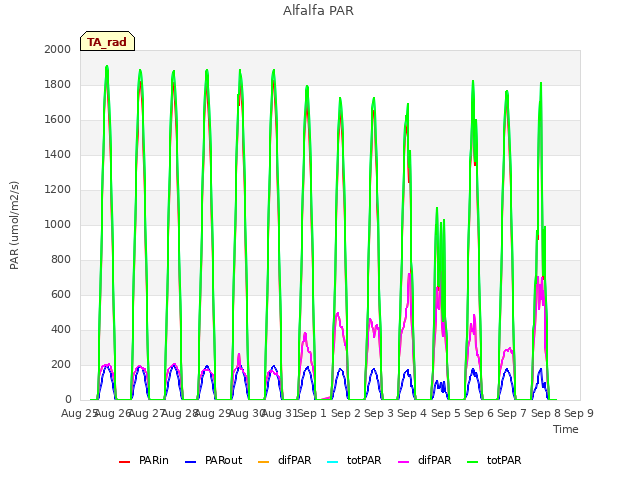Click x-axis date label Sep 3
Viewport: 640px width, 480px height.
(379, 413)
